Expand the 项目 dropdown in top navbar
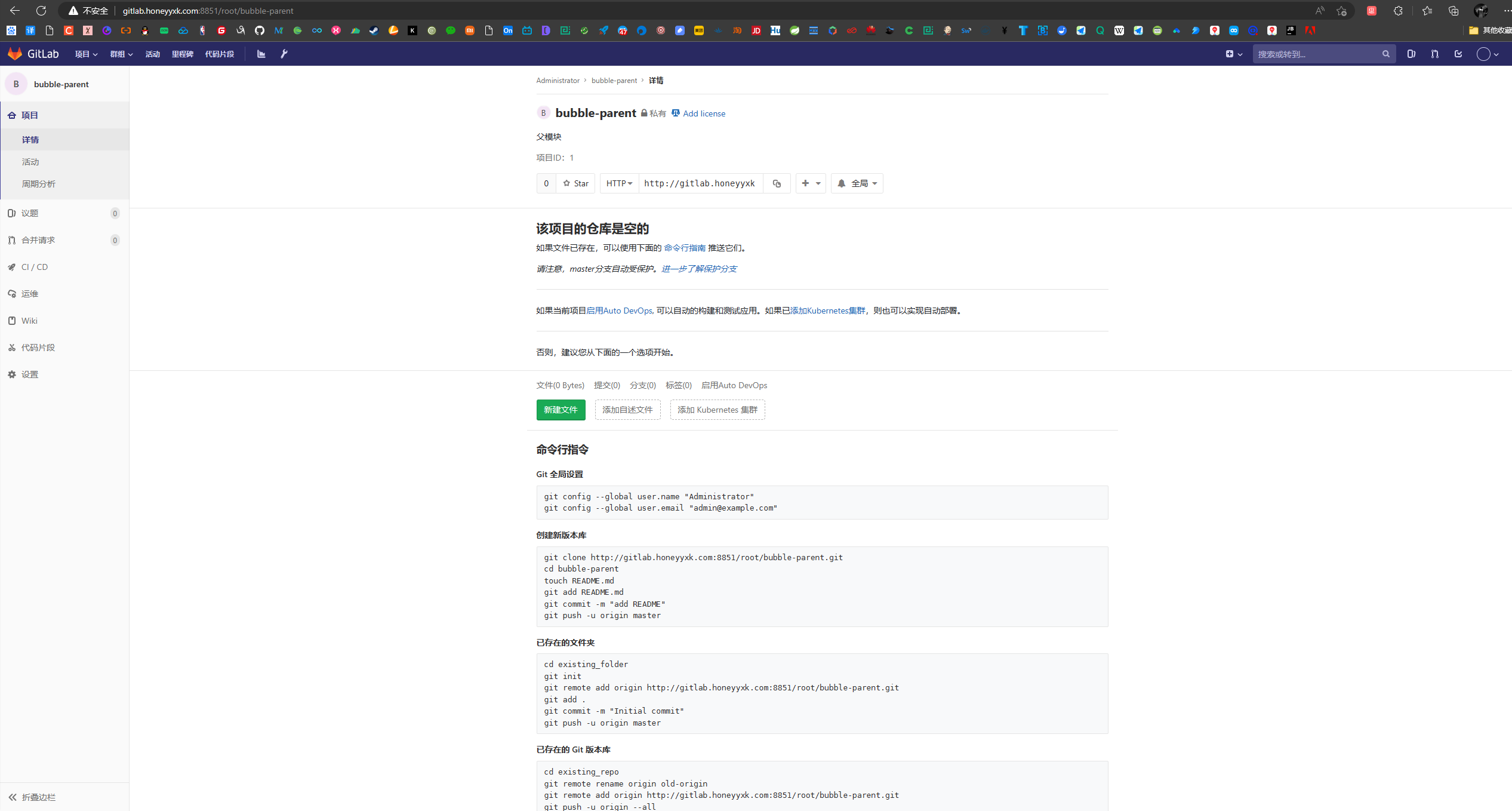The width and height of the screenshot is (1512, 811). coord(86,54)
